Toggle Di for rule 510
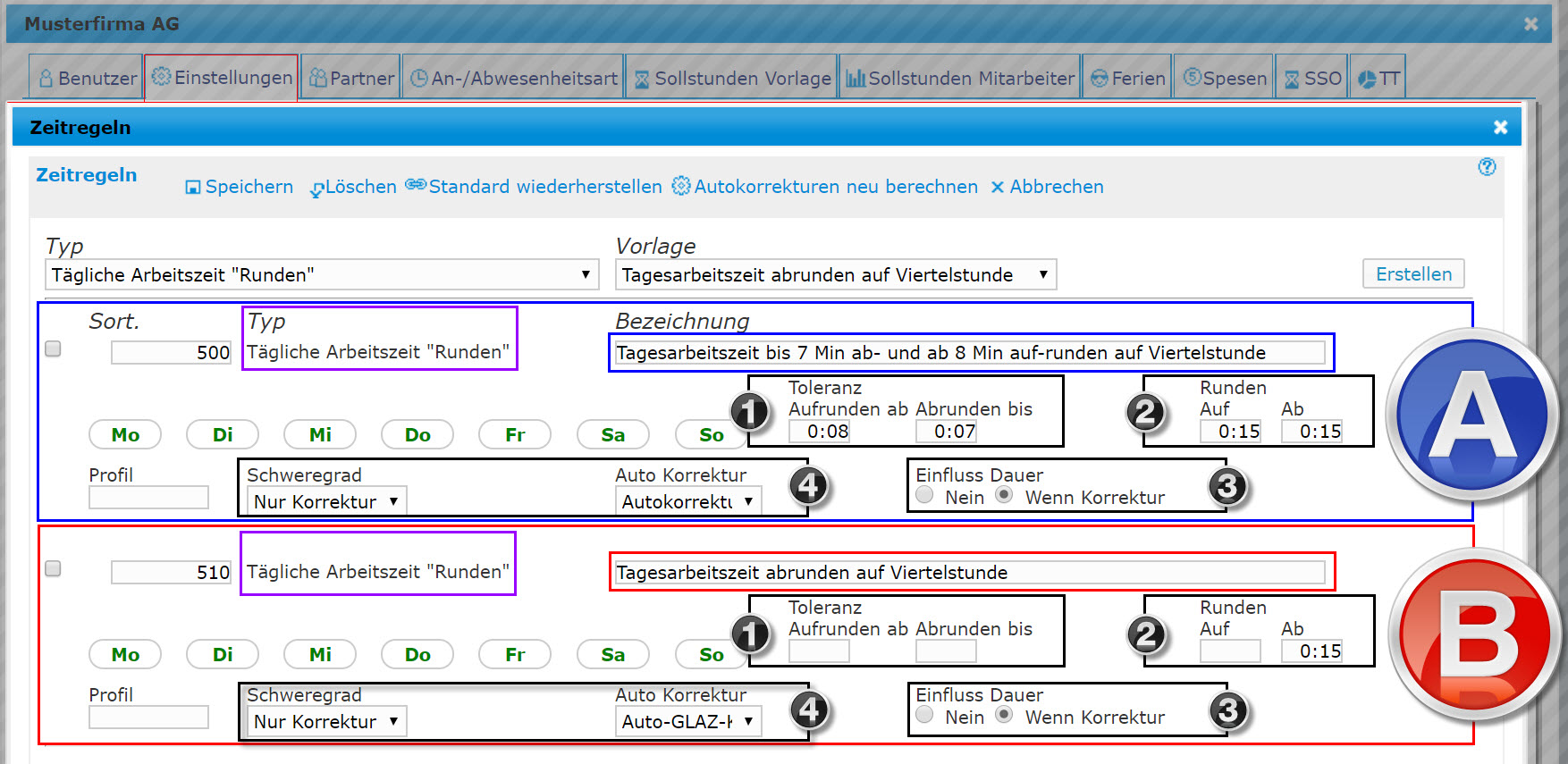 (223, 654)
